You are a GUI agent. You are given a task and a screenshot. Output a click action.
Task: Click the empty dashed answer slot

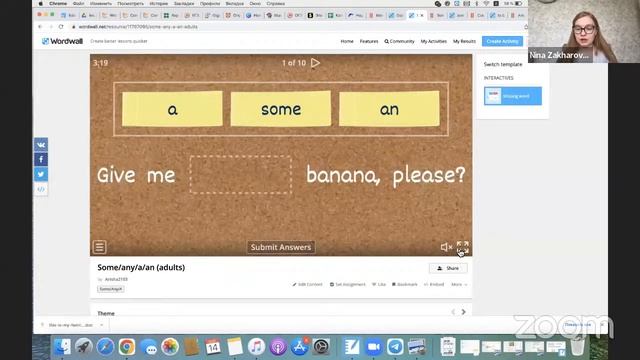coord(240,175)
